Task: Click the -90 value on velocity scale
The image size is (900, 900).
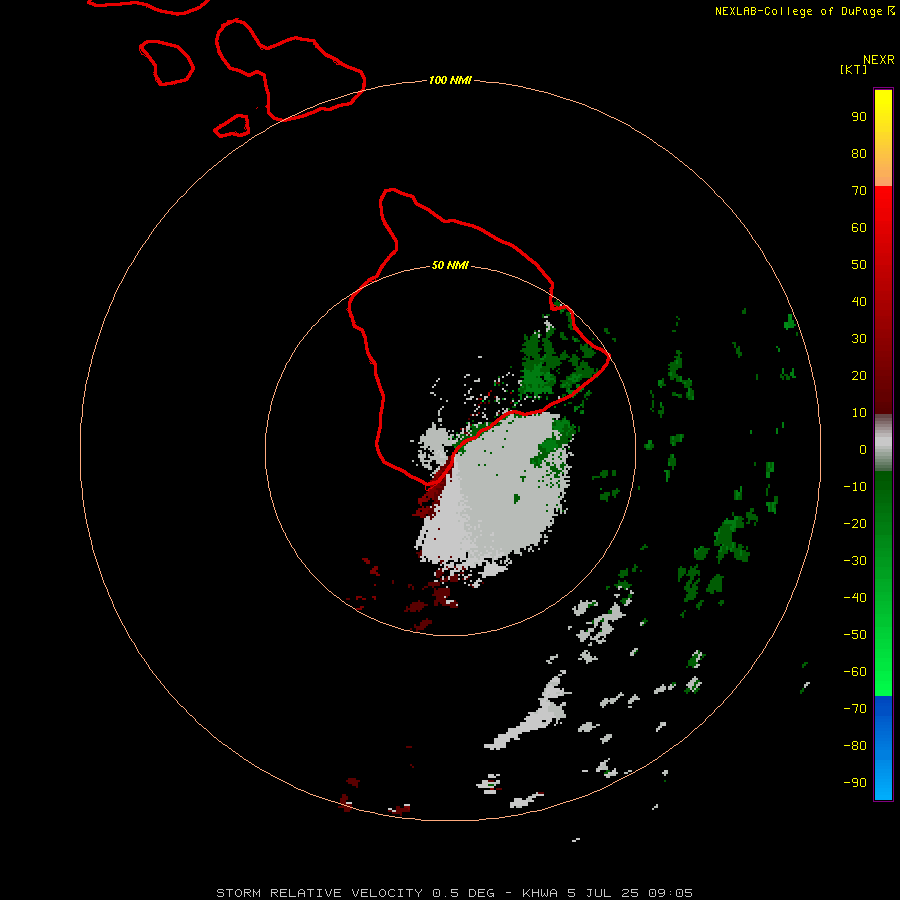Action: tap(855, 782)
